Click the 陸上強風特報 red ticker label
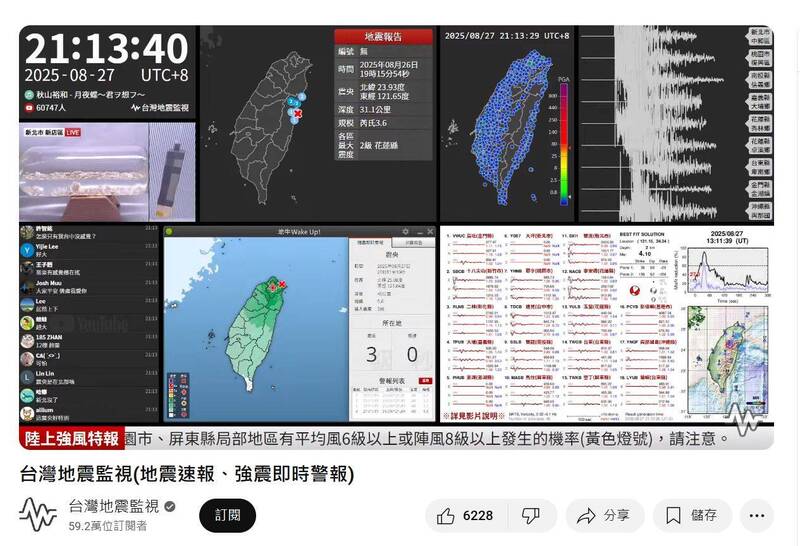The image size is (800, 546). [x=89, y=438]
